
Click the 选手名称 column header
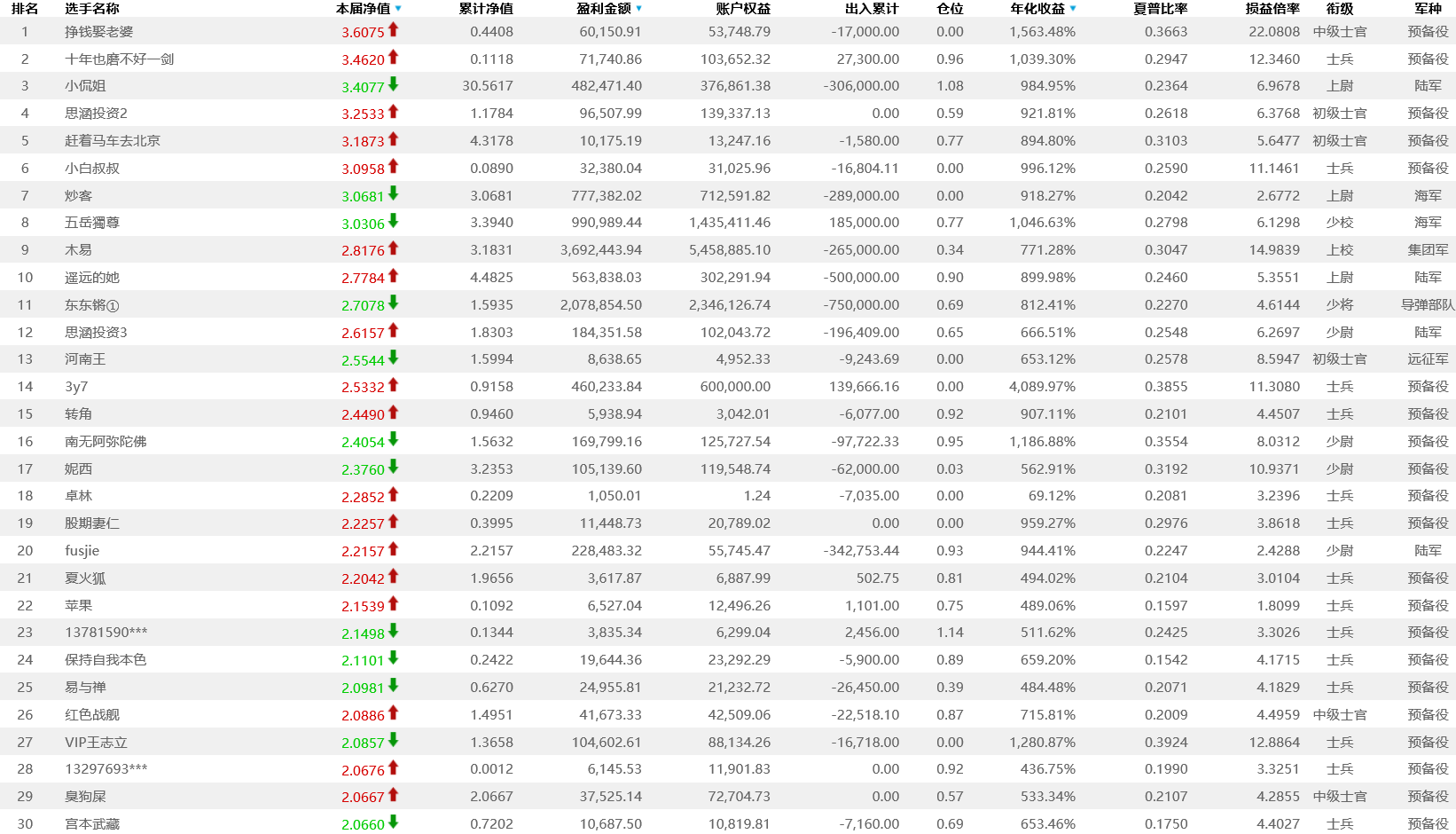tap(92, 9)
